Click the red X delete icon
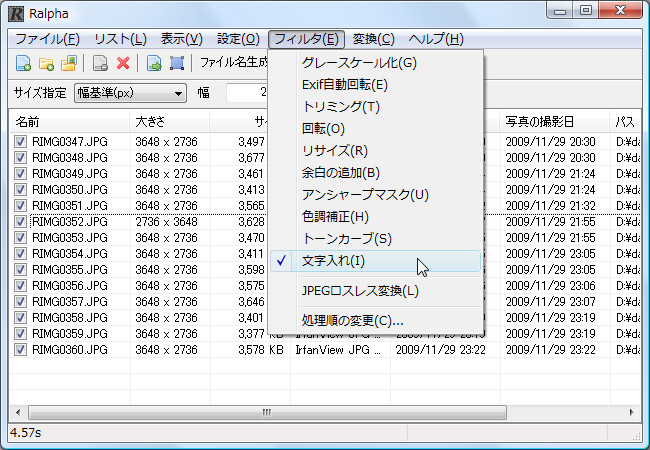 tap(123, 63)
